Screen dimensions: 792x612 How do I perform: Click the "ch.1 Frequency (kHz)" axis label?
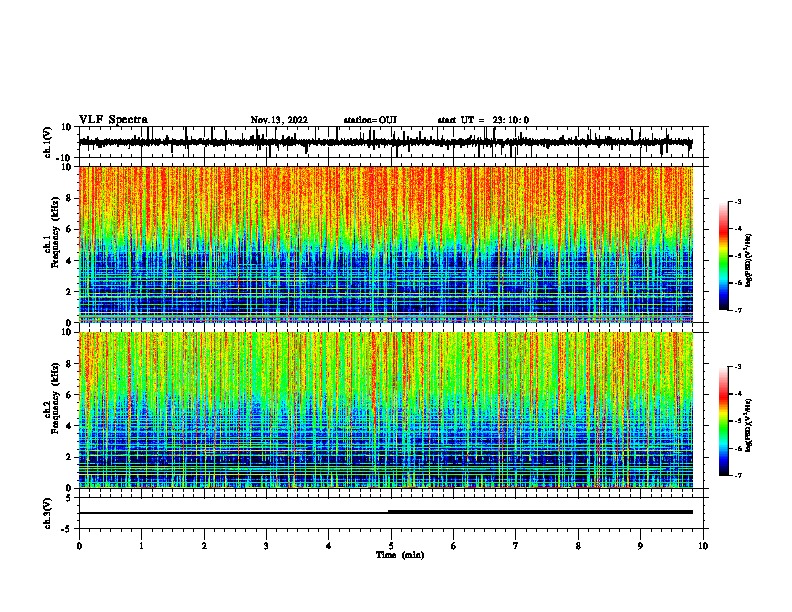52,233
